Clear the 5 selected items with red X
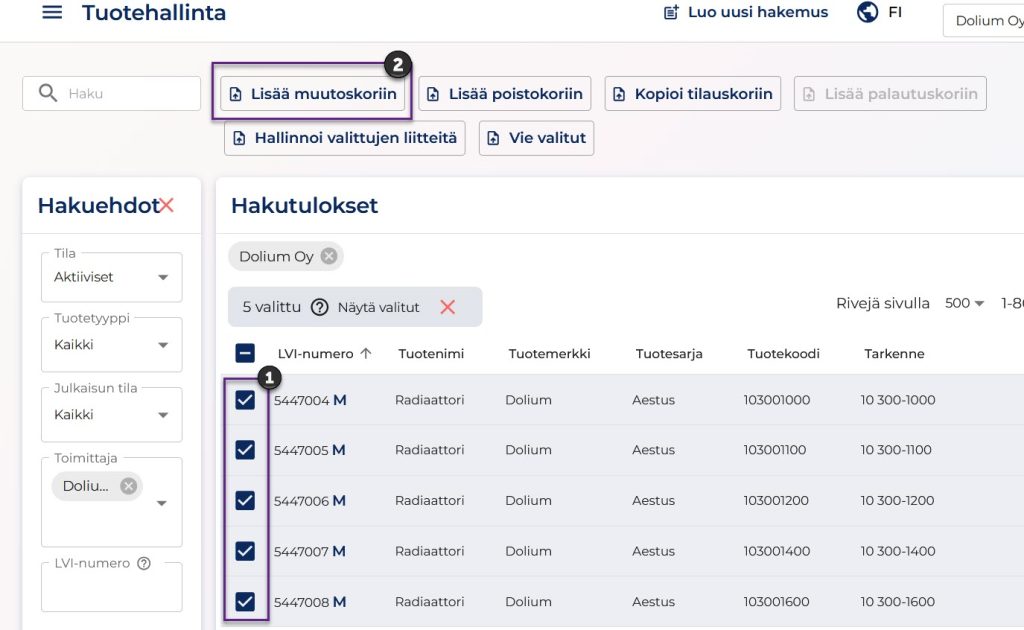 point(447,307)
